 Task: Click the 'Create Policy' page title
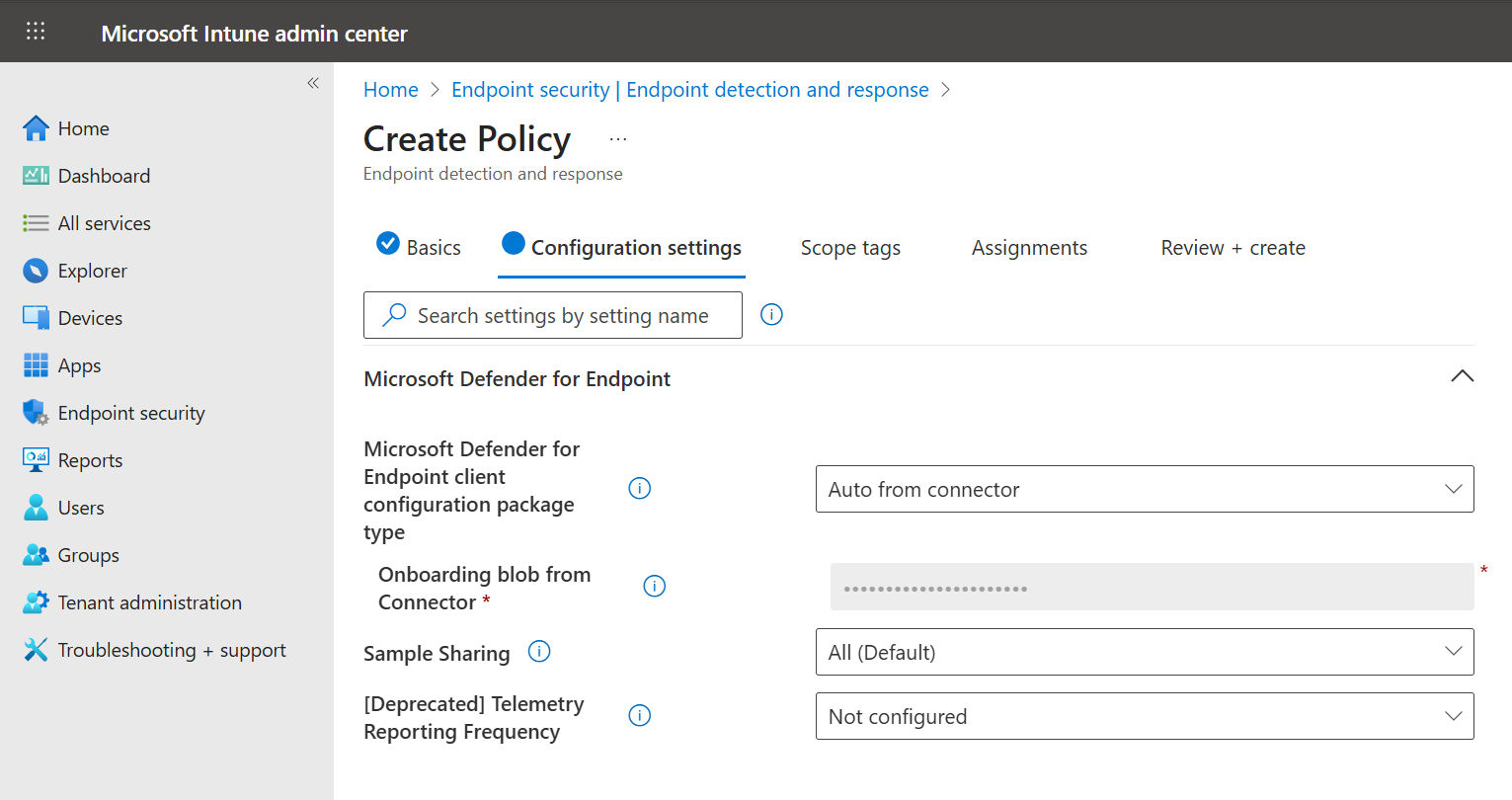(467, 139)
